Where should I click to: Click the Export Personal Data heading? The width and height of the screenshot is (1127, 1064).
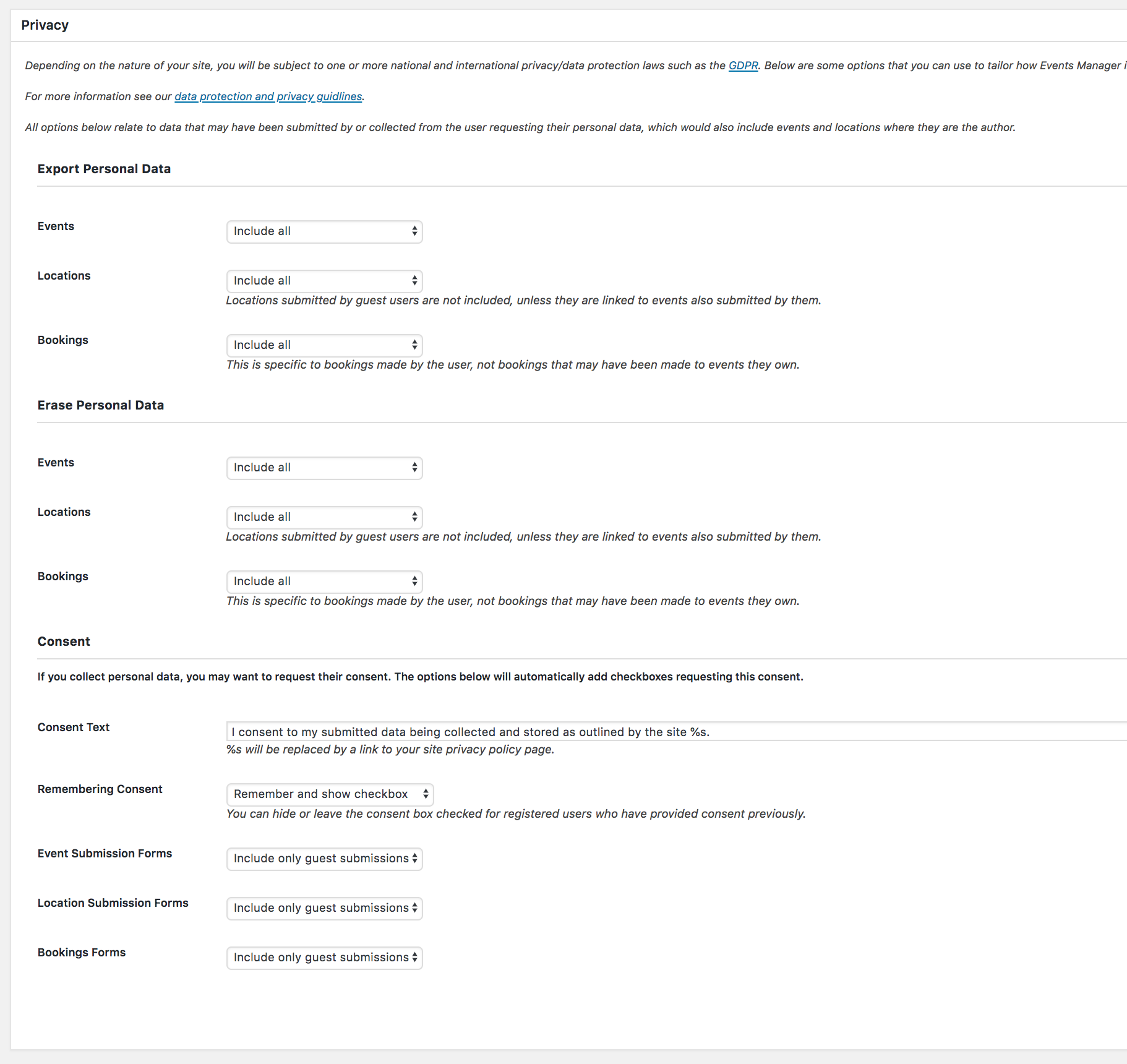104,169
